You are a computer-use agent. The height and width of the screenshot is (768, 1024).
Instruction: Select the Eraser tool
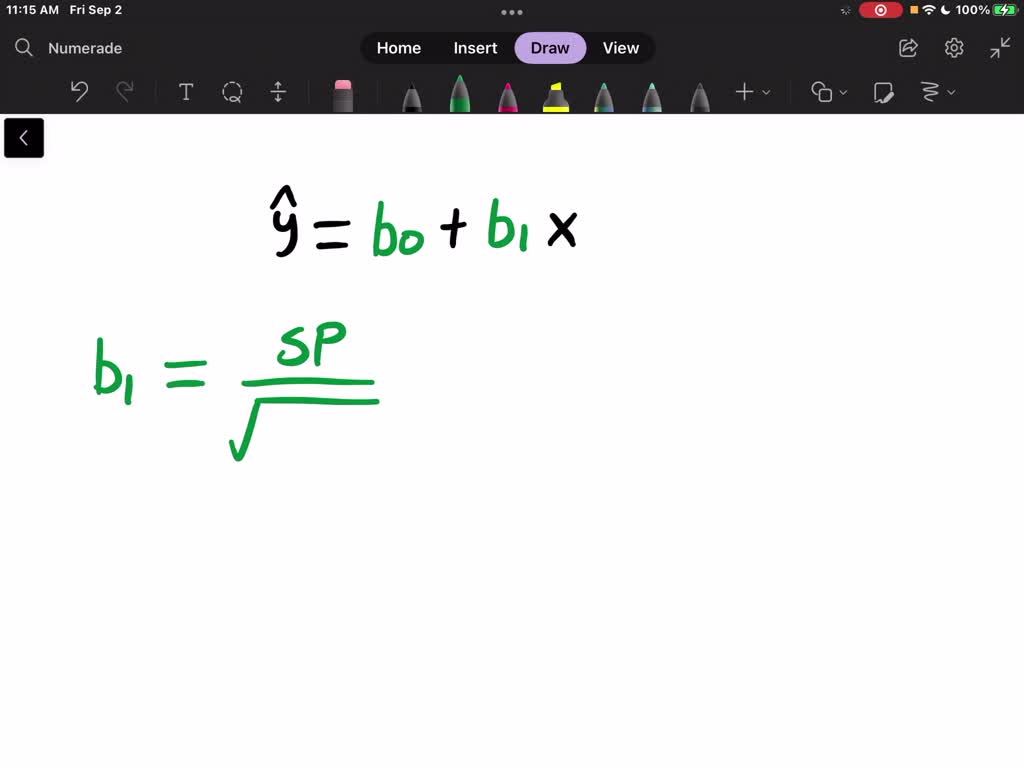(x=343, y=92)
